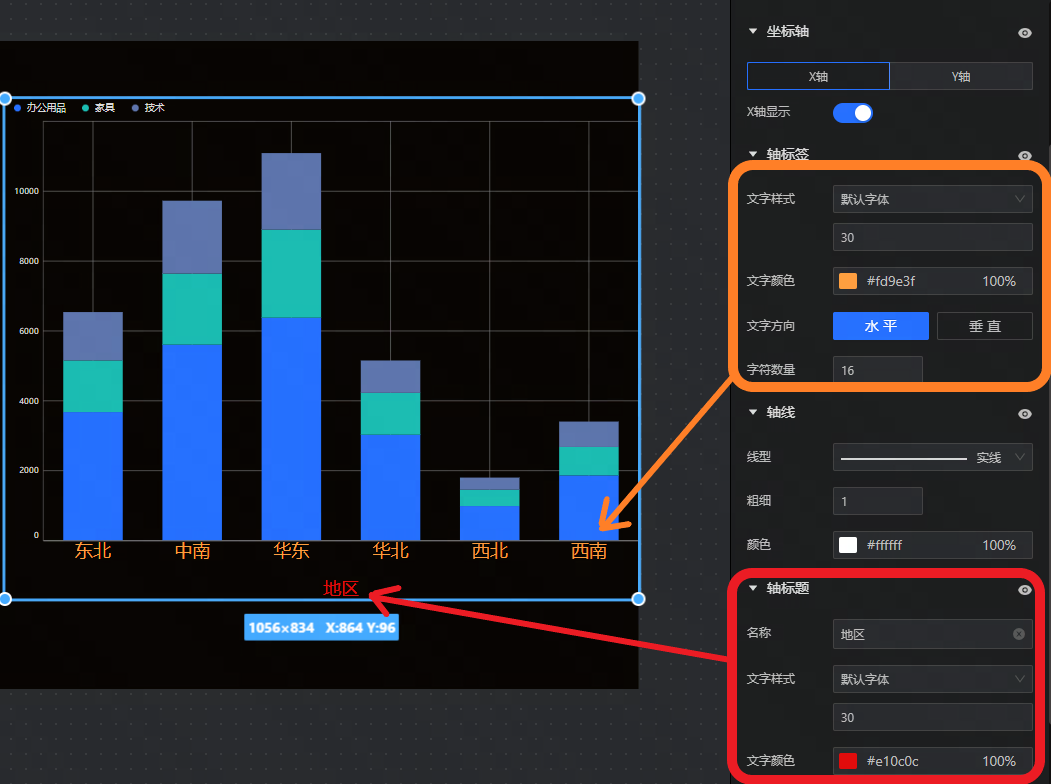
Task: Toggle the 轴标题 visibility eye icon
Action: 1024,590
